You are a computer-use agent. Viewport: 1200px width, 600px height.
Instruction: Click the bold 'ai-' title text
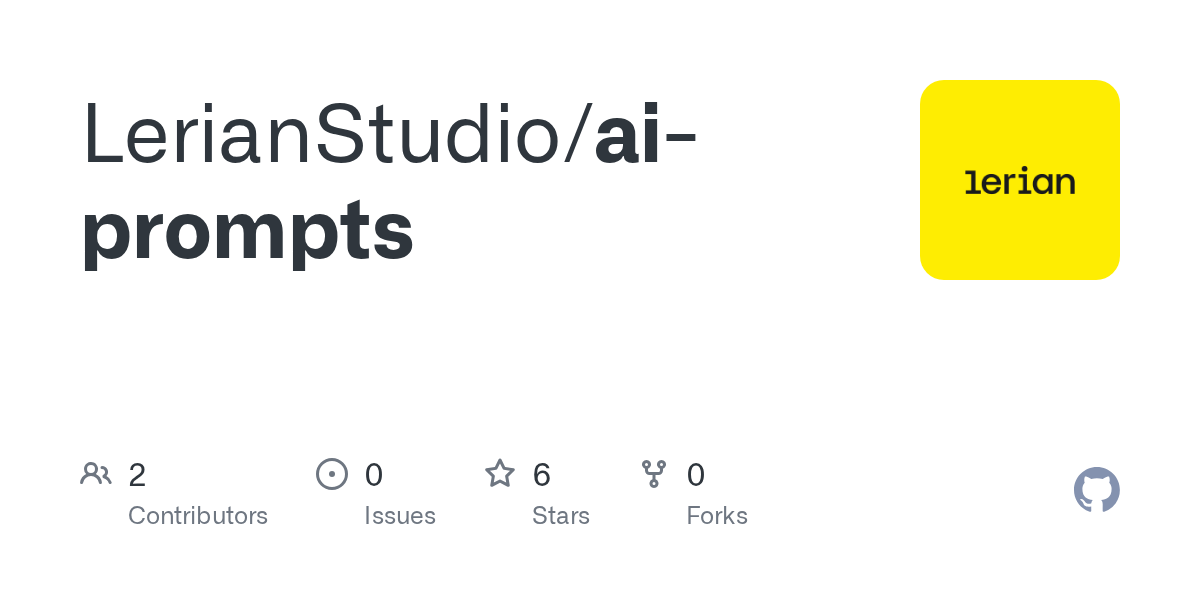[x=645, y=133]
